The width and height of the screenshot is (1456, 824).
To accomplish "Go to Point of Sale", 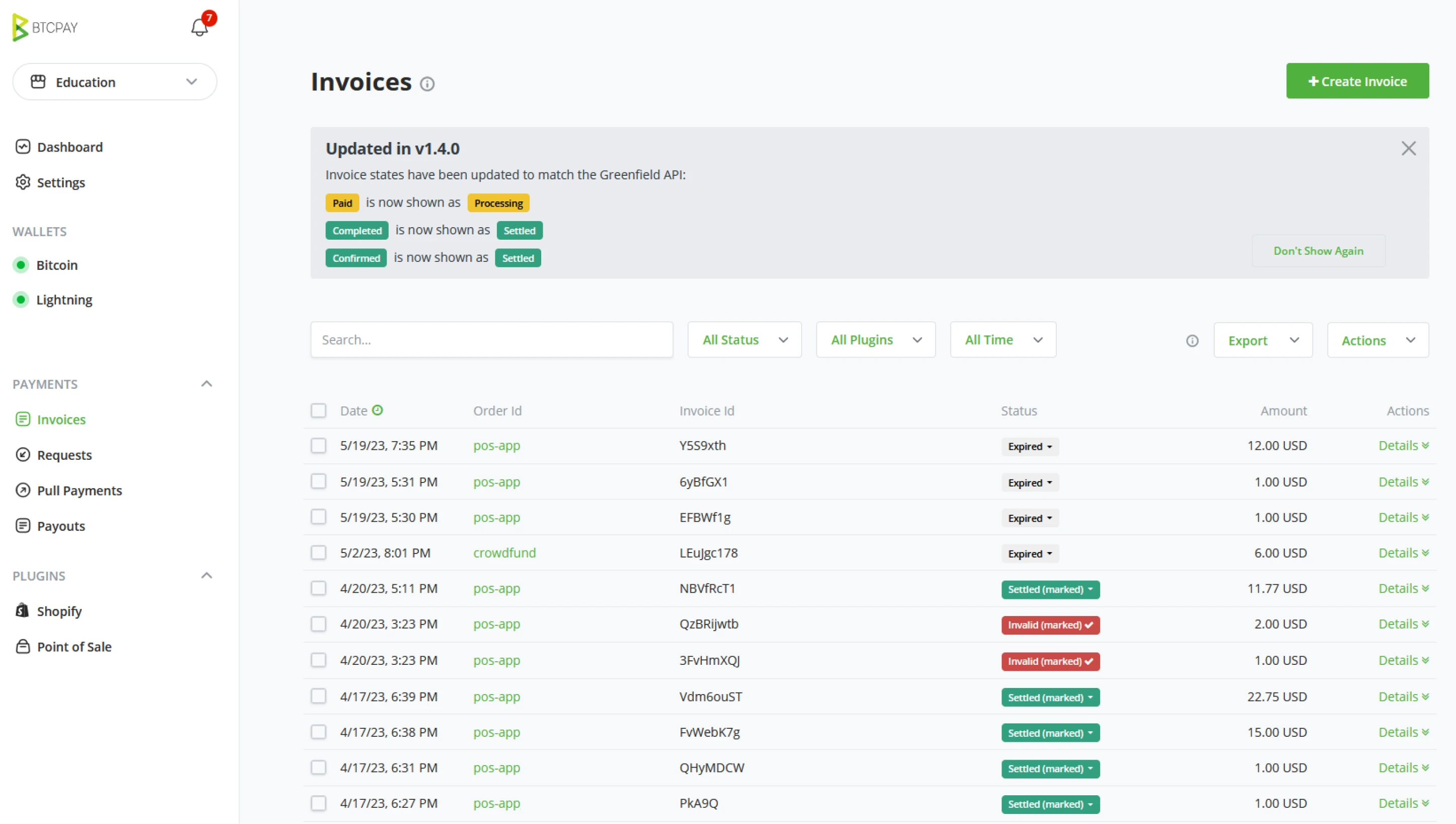I will coord(74,647).
